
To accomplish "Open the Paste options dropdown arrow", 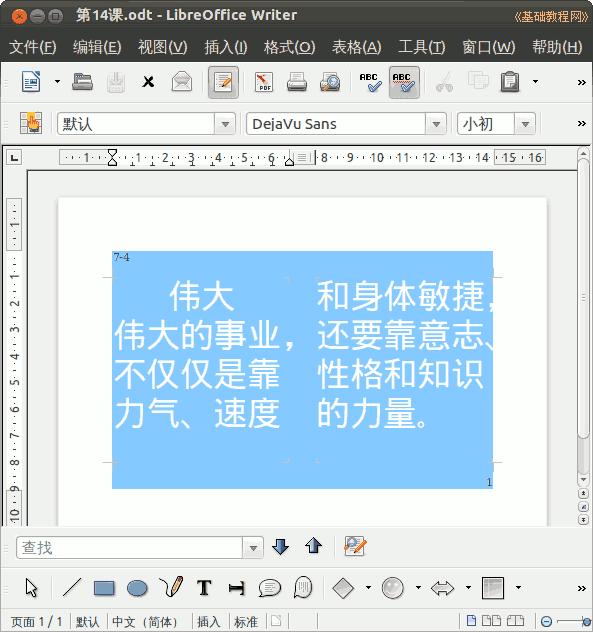I will 535,82.
